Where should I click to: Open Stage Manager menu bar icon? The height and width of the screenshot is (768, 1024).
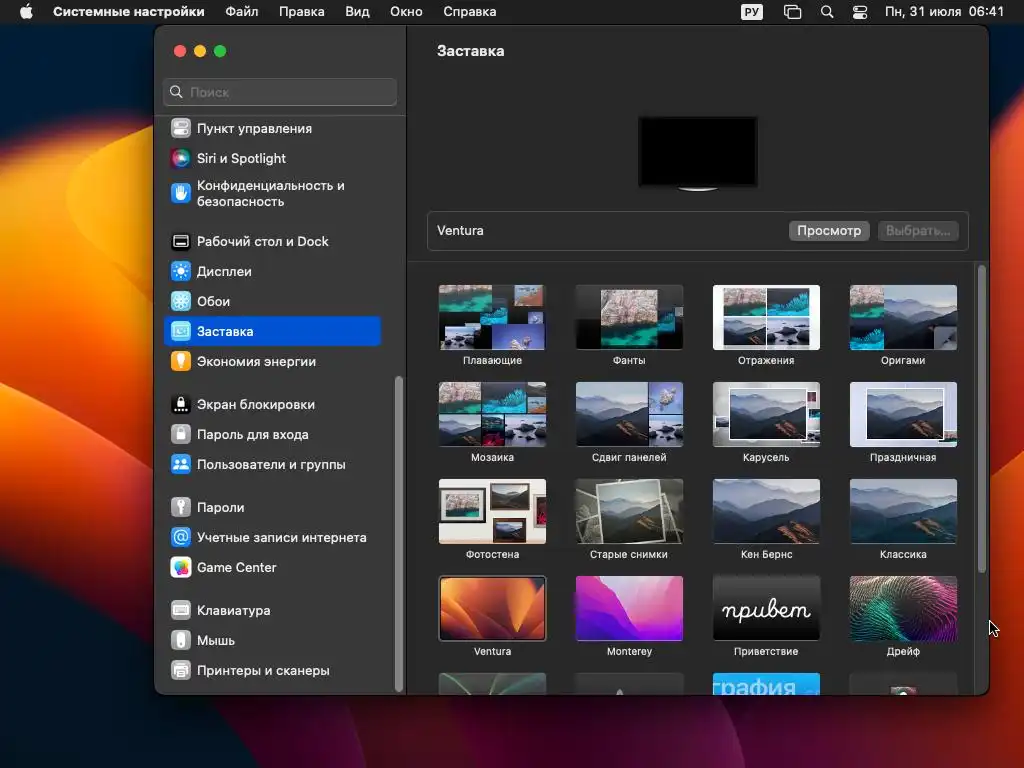pos(792,12)
